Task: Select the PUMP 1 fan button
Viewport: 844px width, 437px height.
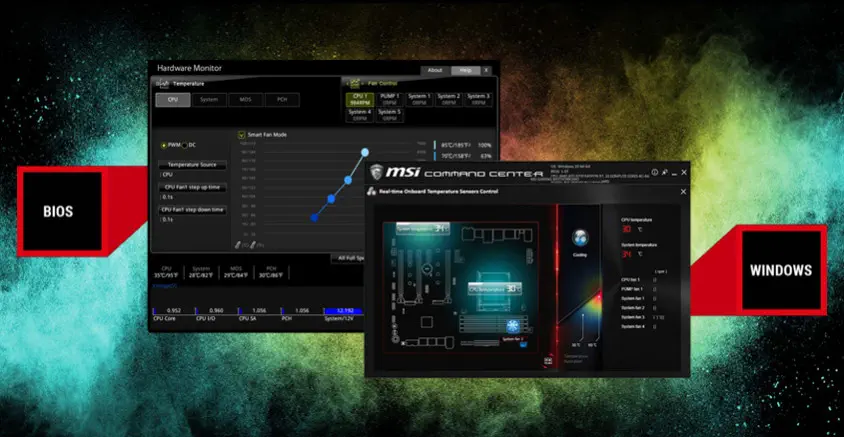Action: pyautogui.click(x=389, y=100)
